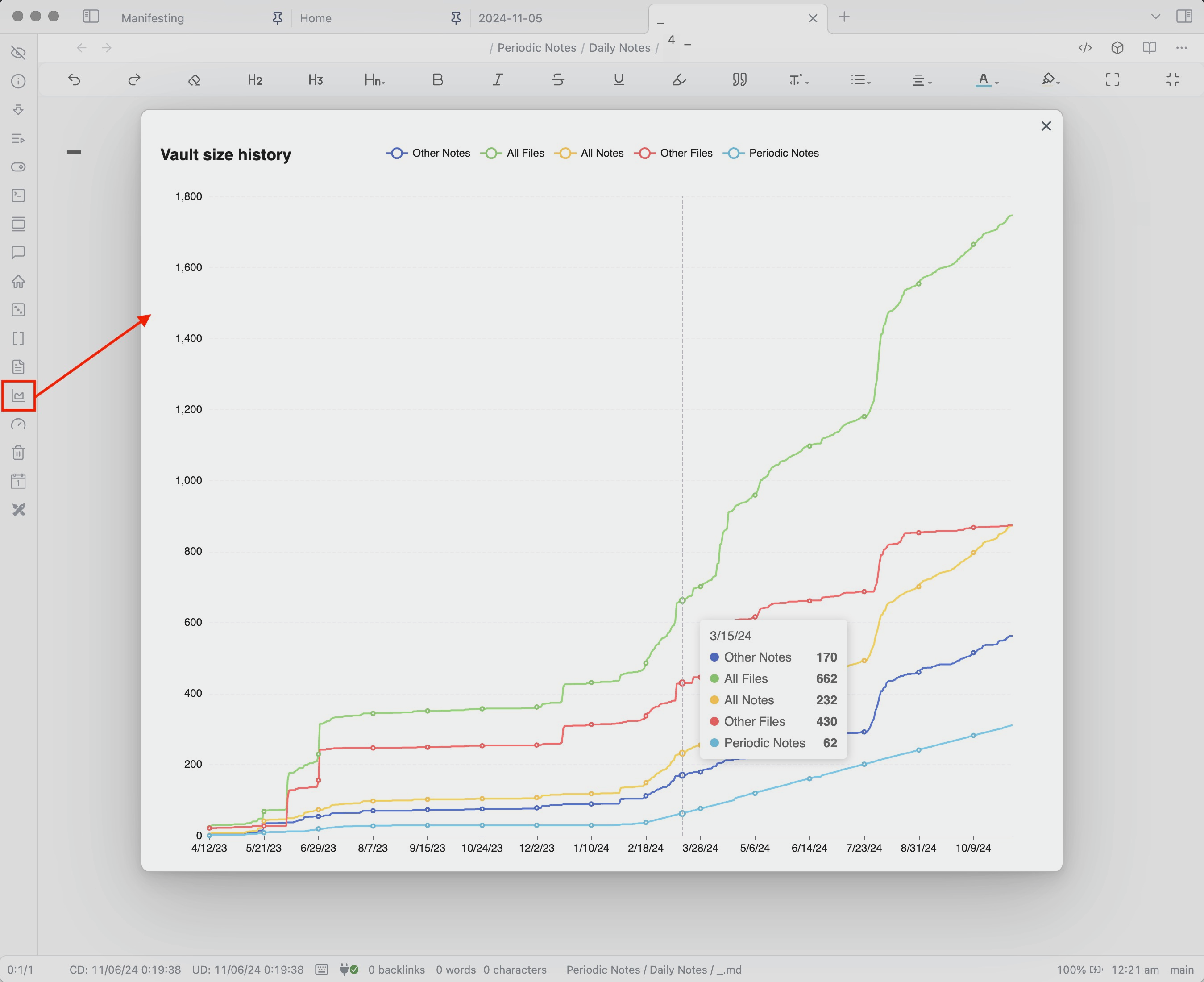
Task: Switch to the Manifesting tab
Action: [153, 18]
